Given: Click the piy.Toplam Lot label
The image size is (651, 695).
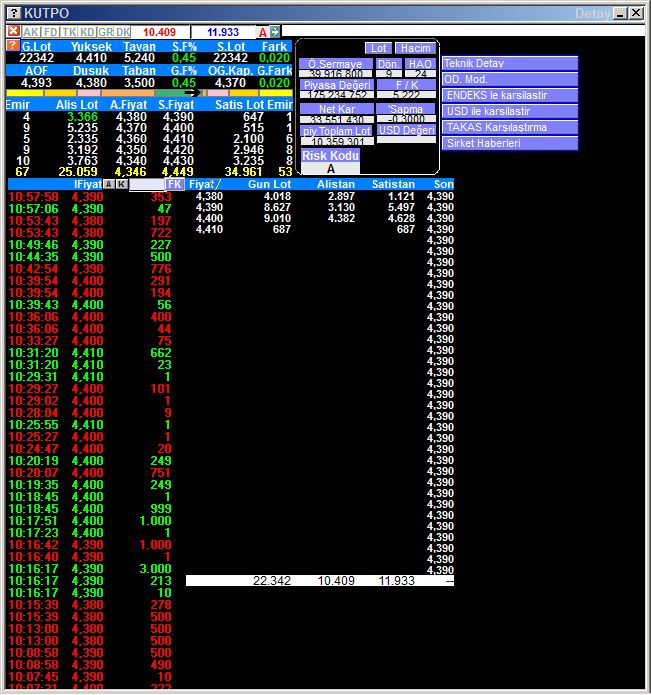Looking at the screenshot, I should [x=337, y=131].
